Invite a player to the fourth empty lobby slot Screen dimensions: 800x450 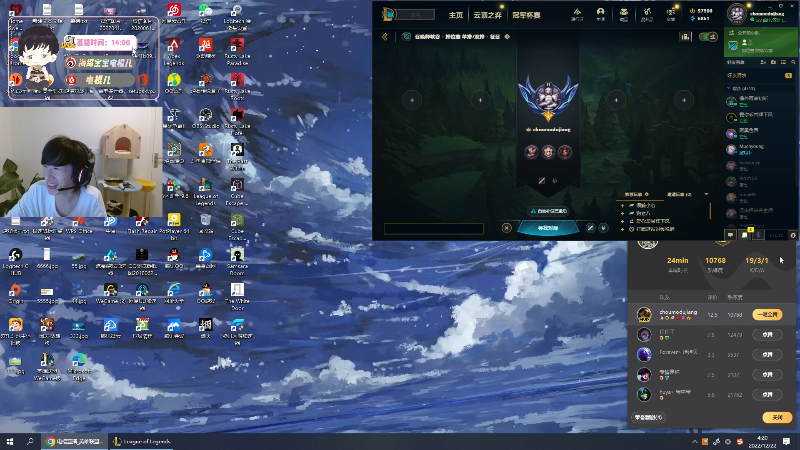click(684, 100)
